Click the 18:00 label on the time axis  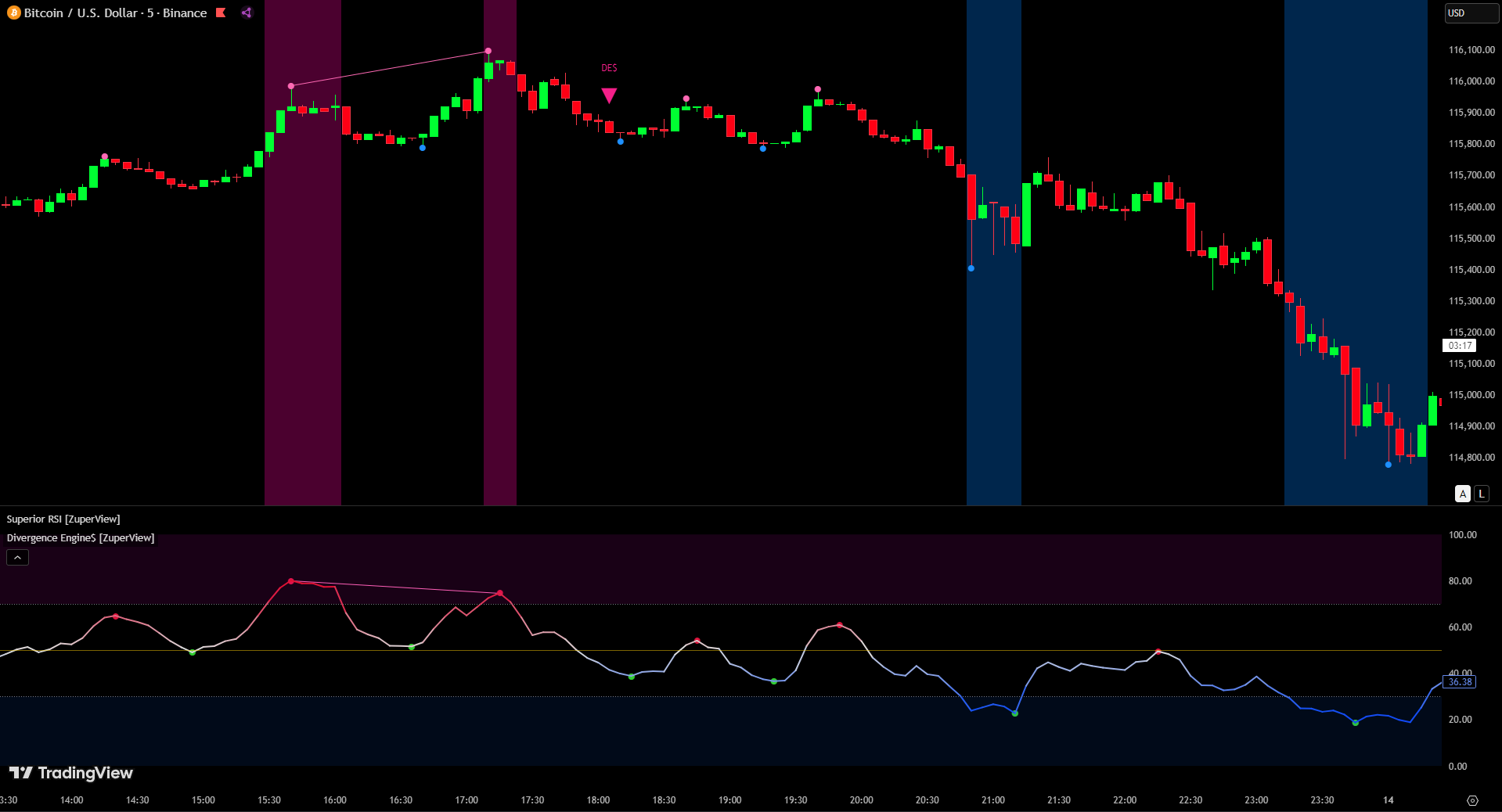(x=598, y=800)
